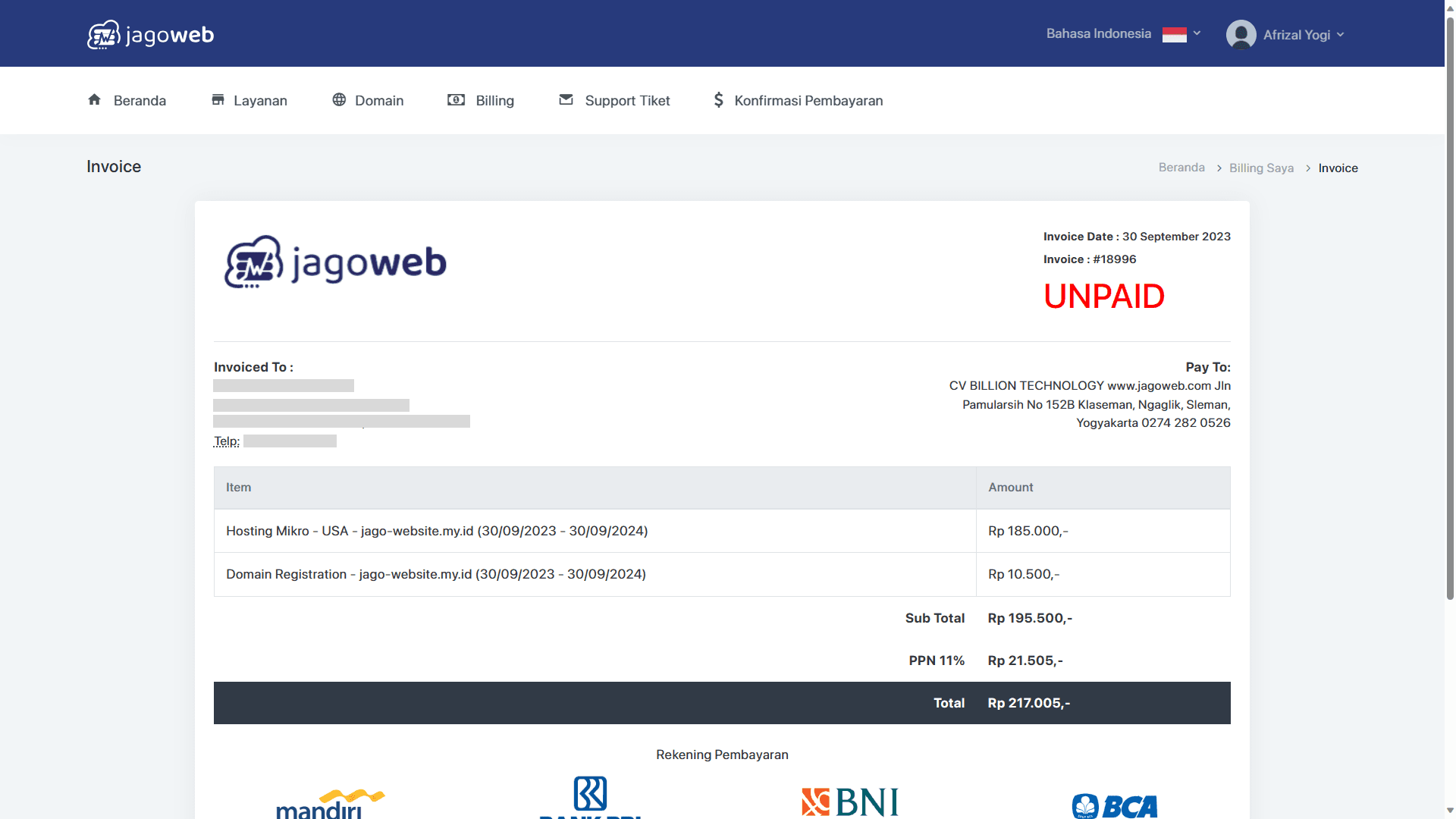
Task: Open the Layanan menu item
Action: tap(249, 100)
